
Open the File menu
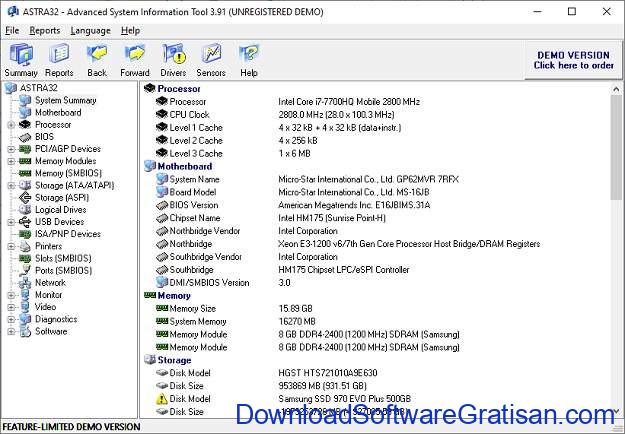click(x=12, y=31)
